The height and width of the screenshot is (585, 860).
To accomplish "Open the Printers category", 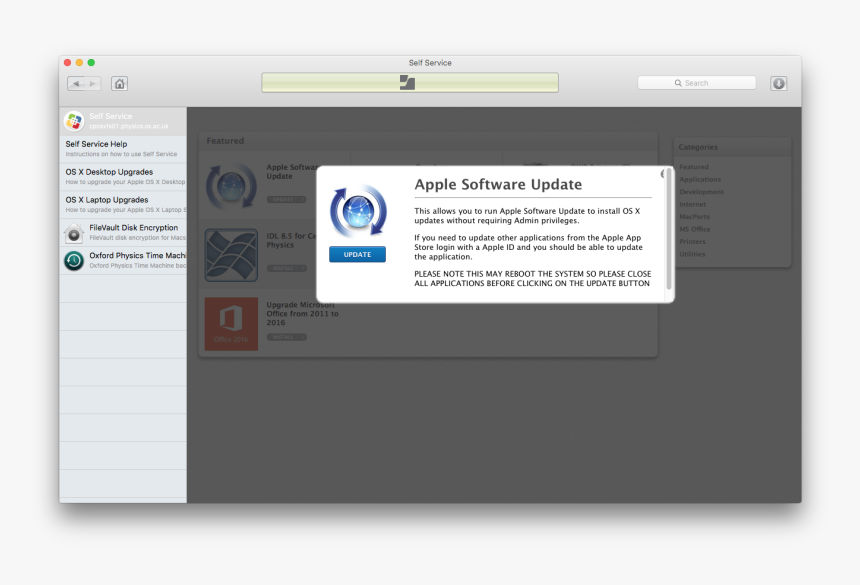I will (x=692, y=241).
